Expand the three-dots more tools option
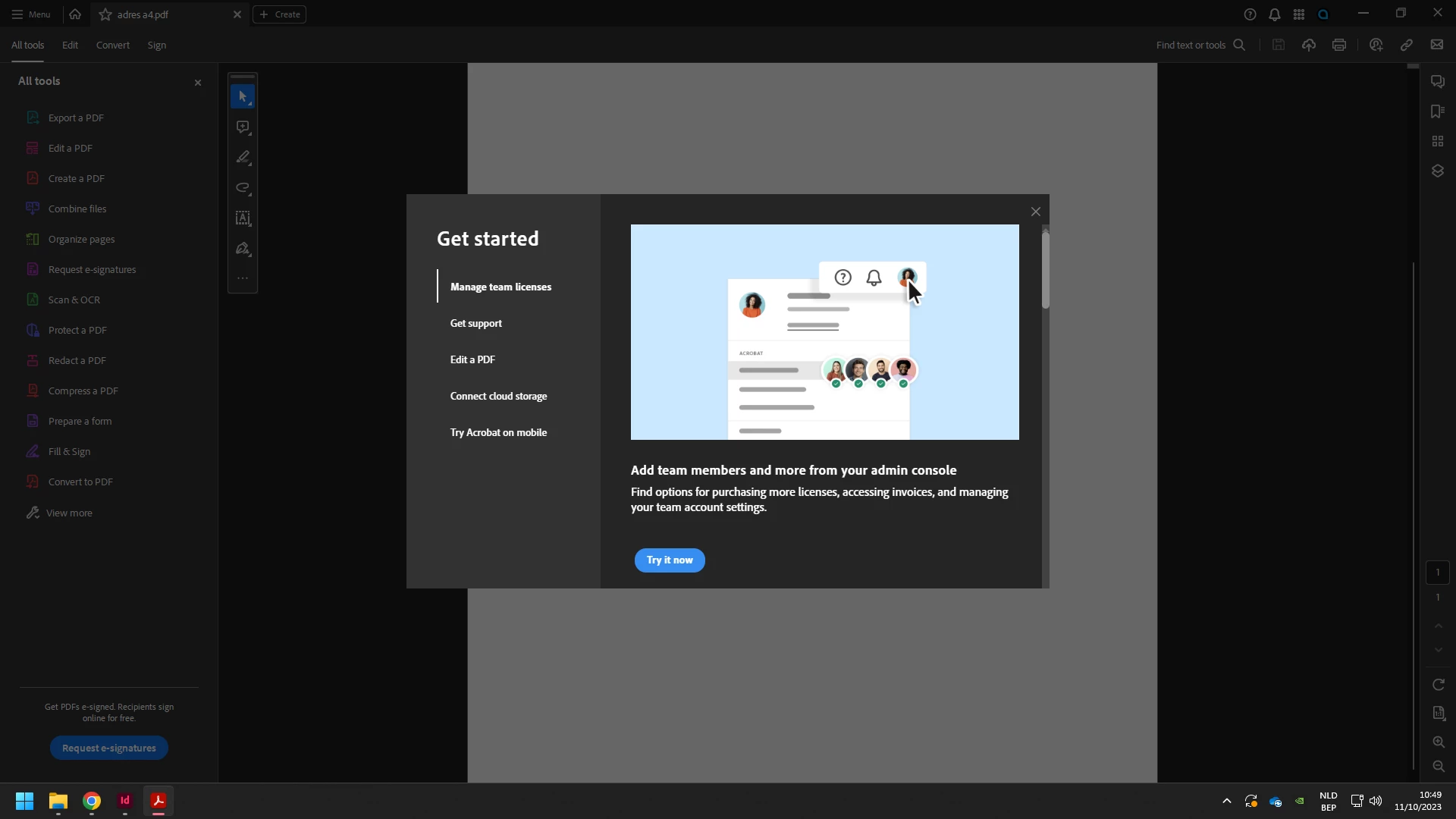1456x819 pixels. [x=243, y=278]
